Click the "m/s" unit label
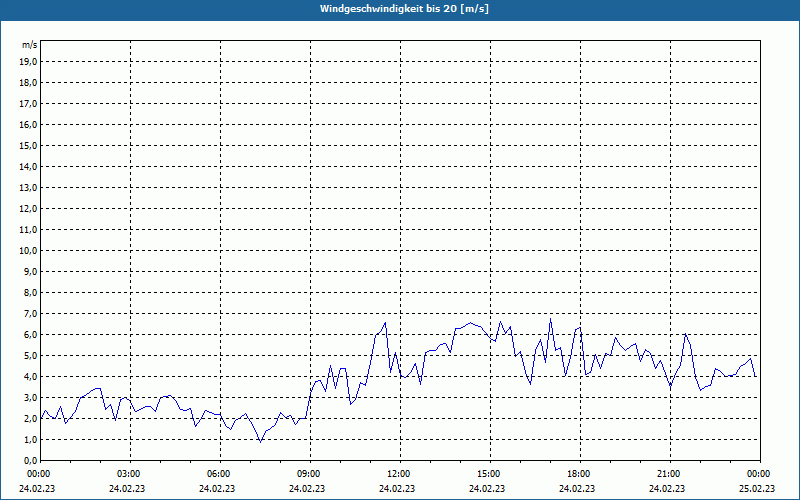The height and width of the screenshot is (500, 800). [x=29, y=45]
